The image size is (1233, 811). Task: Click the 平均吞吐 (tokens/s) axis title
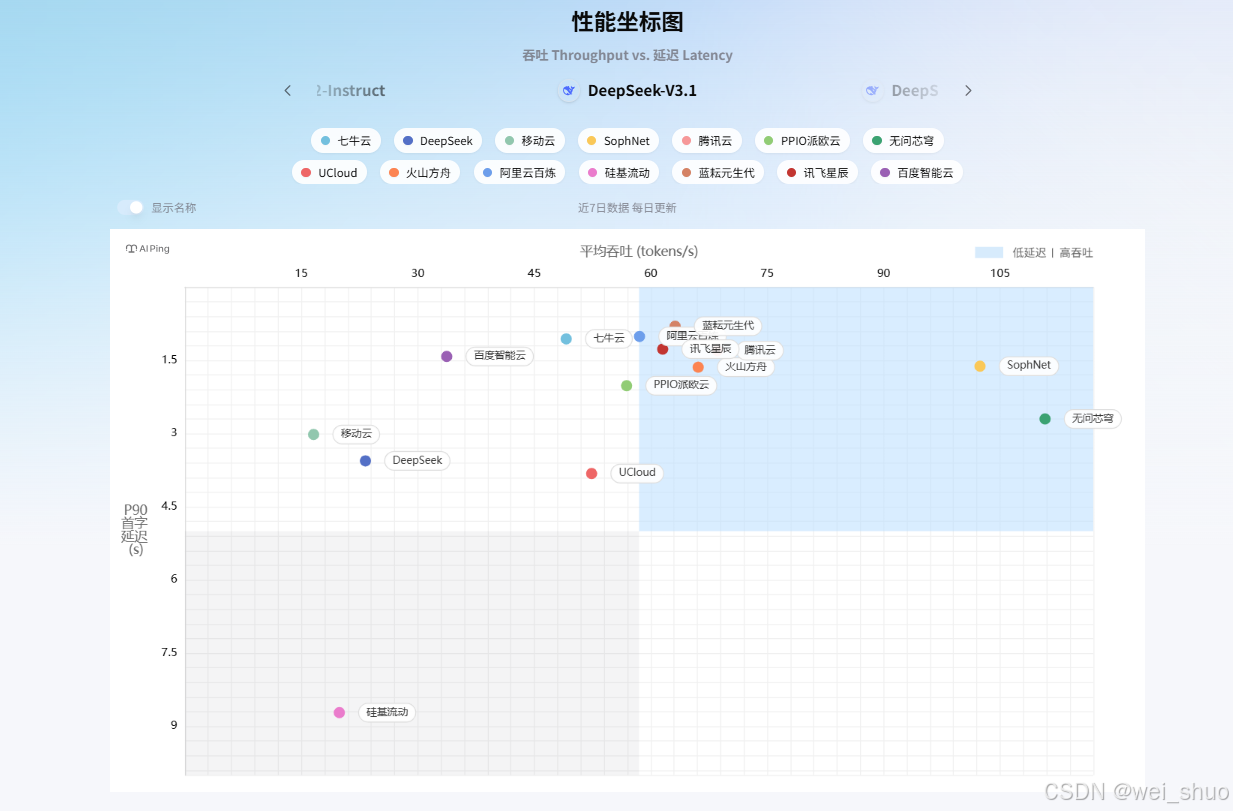639,251
